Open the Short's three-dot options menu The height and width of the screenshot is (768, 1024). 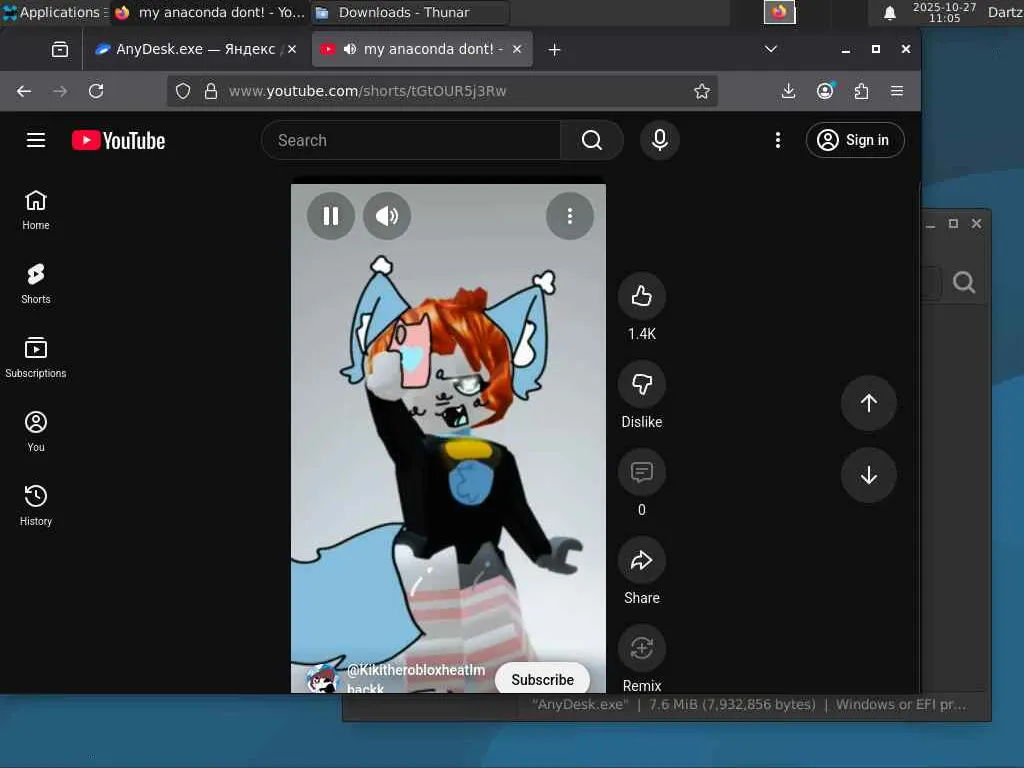tap(569, 216)
